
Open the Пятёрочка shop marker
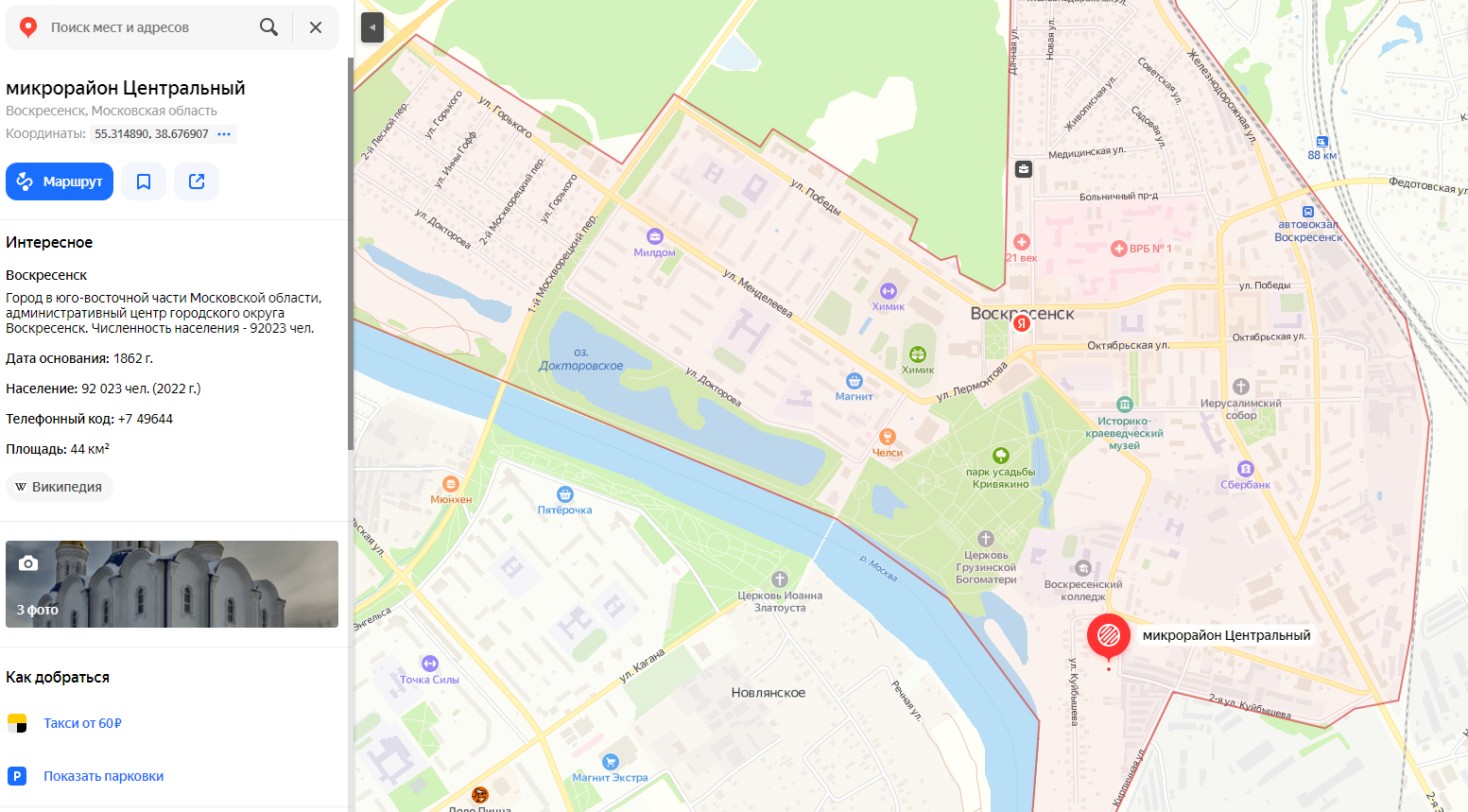565,494
